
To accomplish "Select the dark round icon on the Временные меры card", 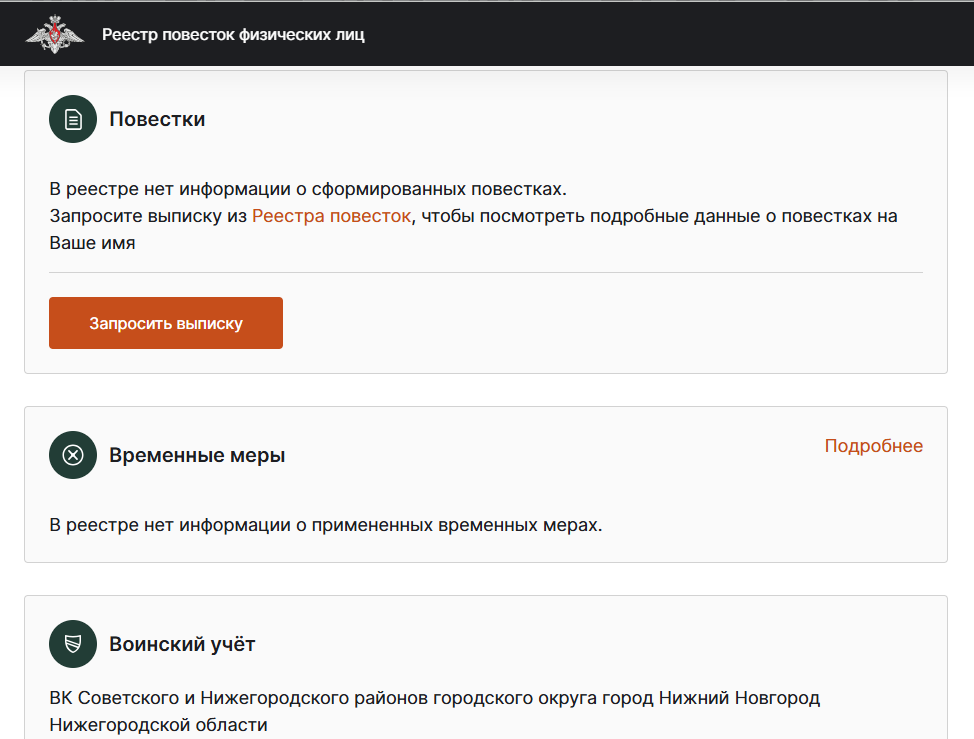I will tap(72, 455).
